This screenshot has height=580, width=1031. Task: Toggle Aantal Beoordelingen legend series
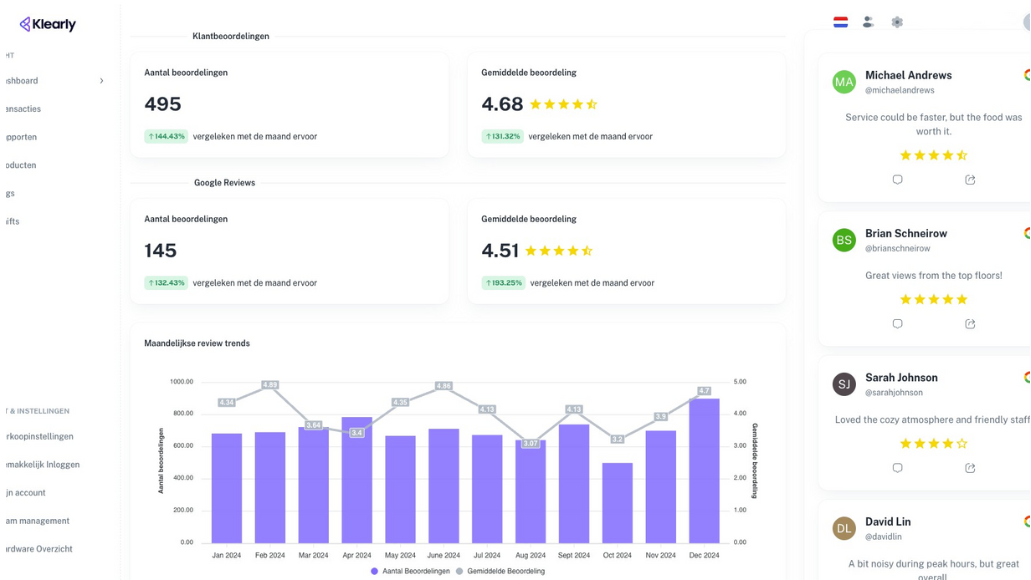(410, 571)
